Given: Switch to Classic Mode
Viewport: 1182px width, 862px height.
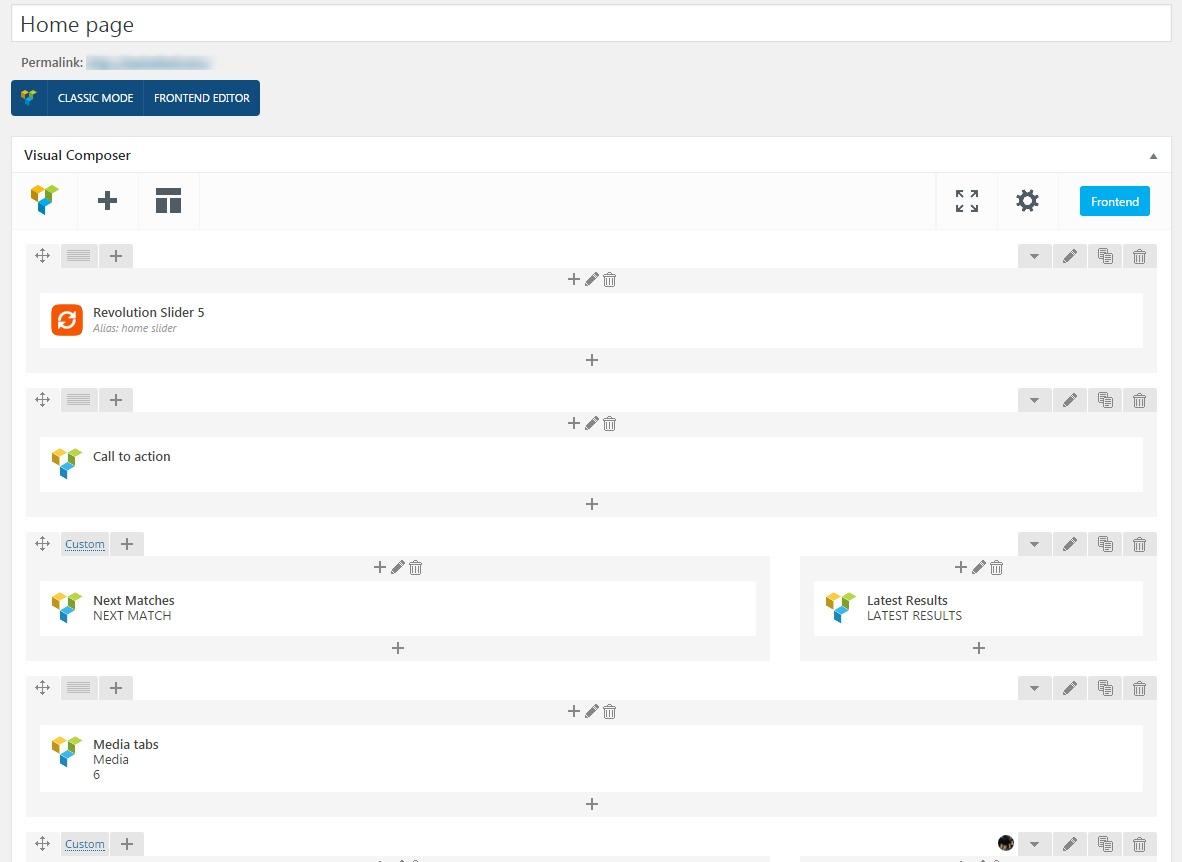Looking at the screenshot, I should pos(95,98).
